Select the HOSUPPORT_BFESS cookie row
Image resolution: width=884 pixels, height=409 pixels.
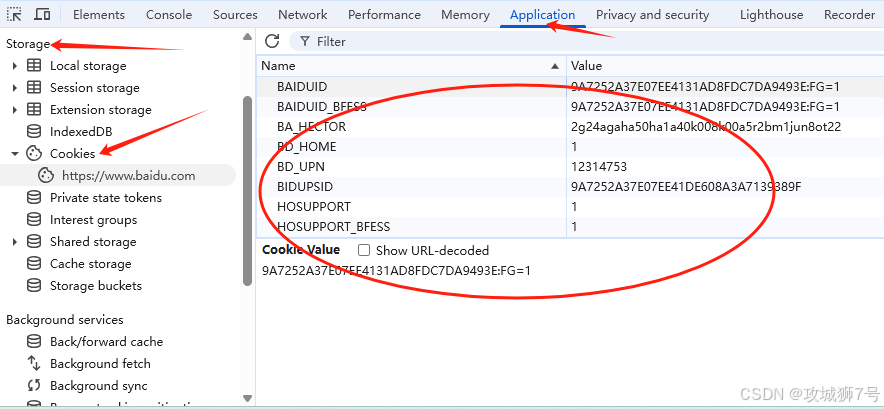tap(570, 227)
